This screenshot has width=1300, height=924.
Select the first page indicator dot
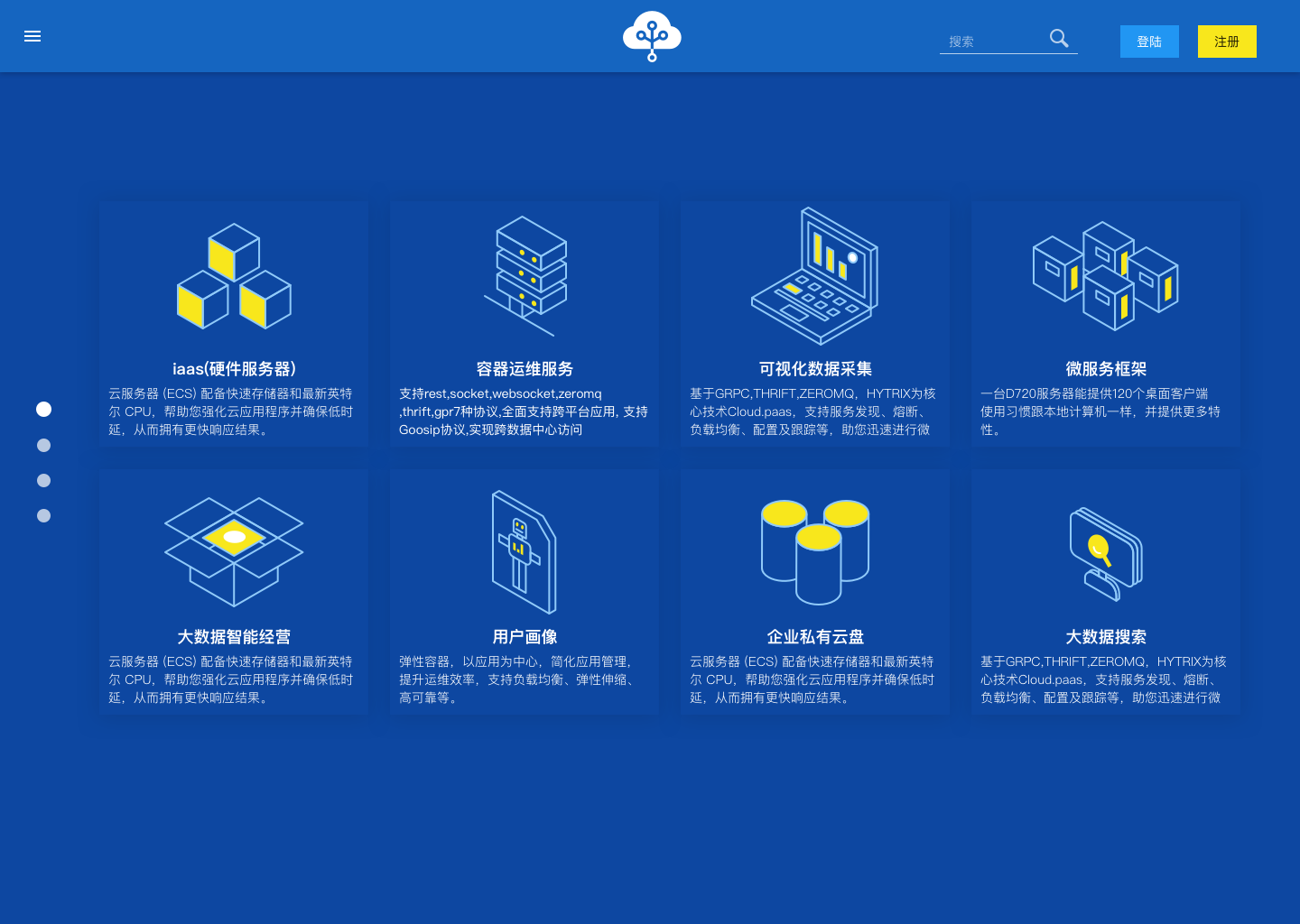(x=43, y=410)
